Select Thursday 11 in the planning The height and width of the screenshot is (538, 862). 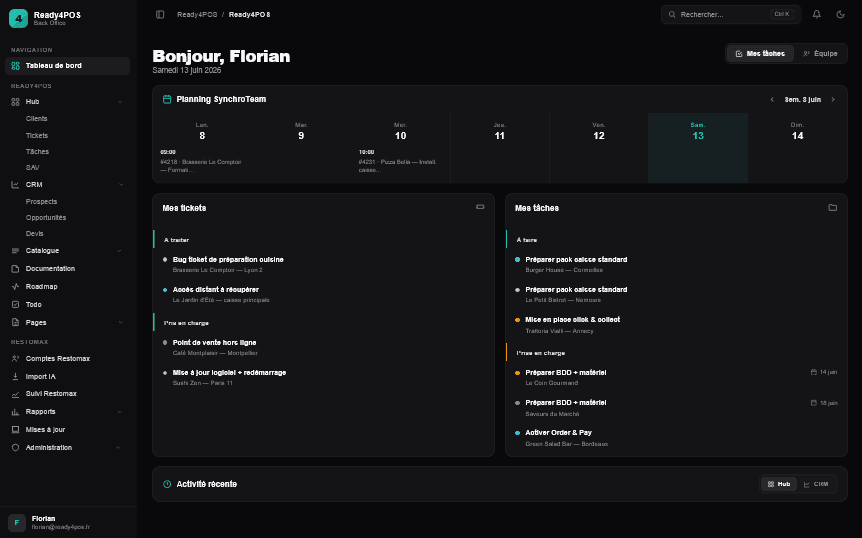pyautogui.click(x=500, y=148)
